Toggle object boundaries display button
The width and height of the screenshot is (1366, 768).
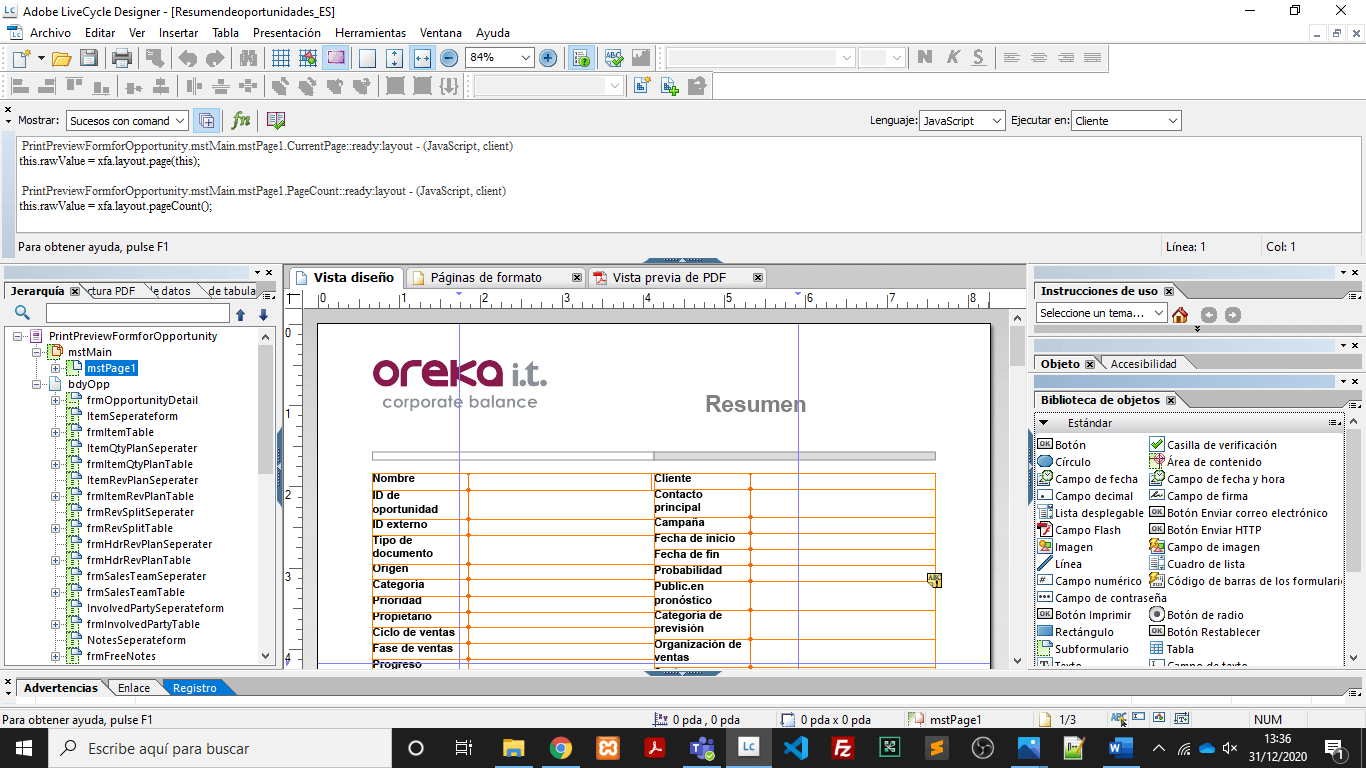pyautogui.click(x=335, y=58)
